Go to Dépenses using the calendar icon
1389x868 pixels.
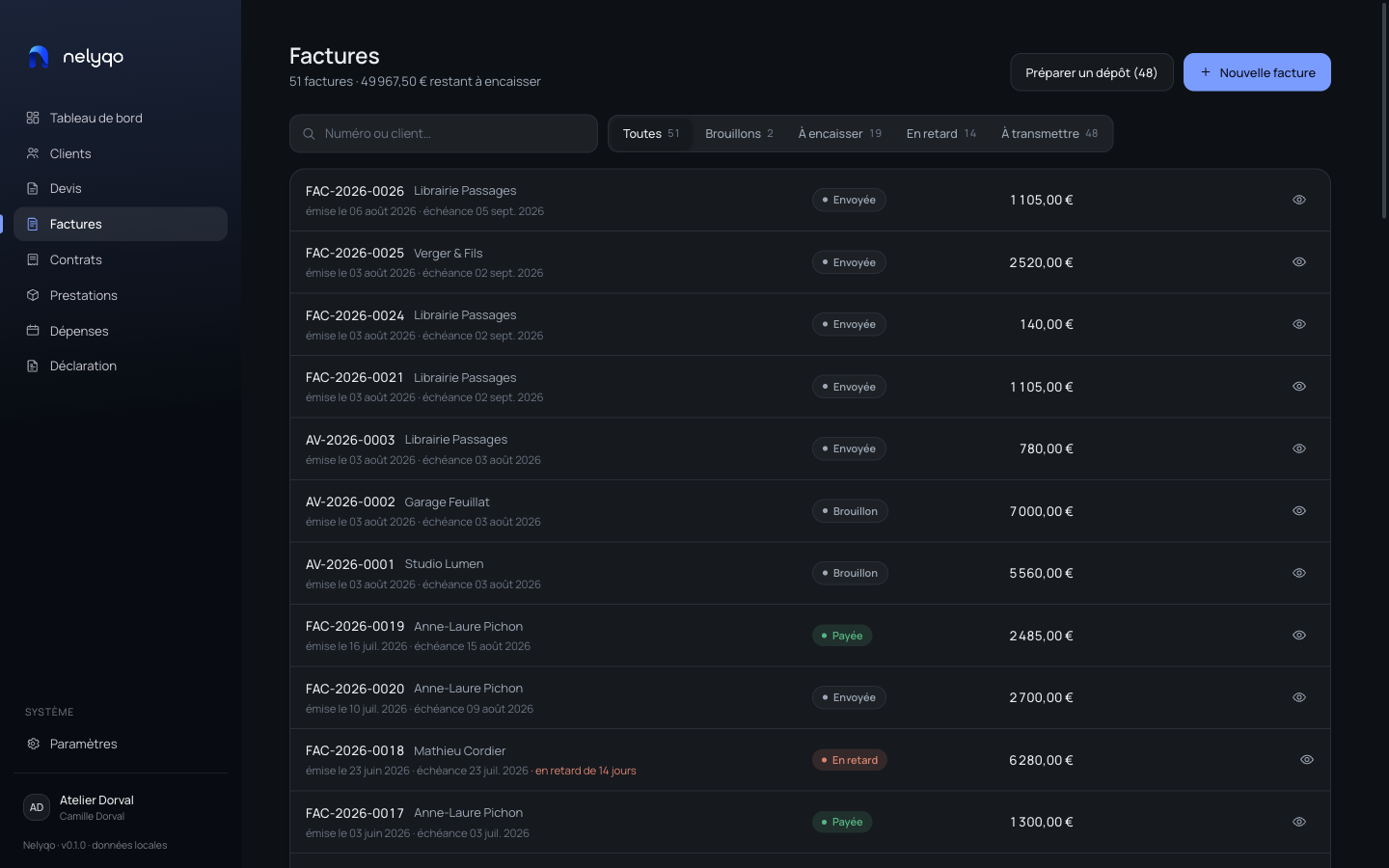click(x=33, y=331)
